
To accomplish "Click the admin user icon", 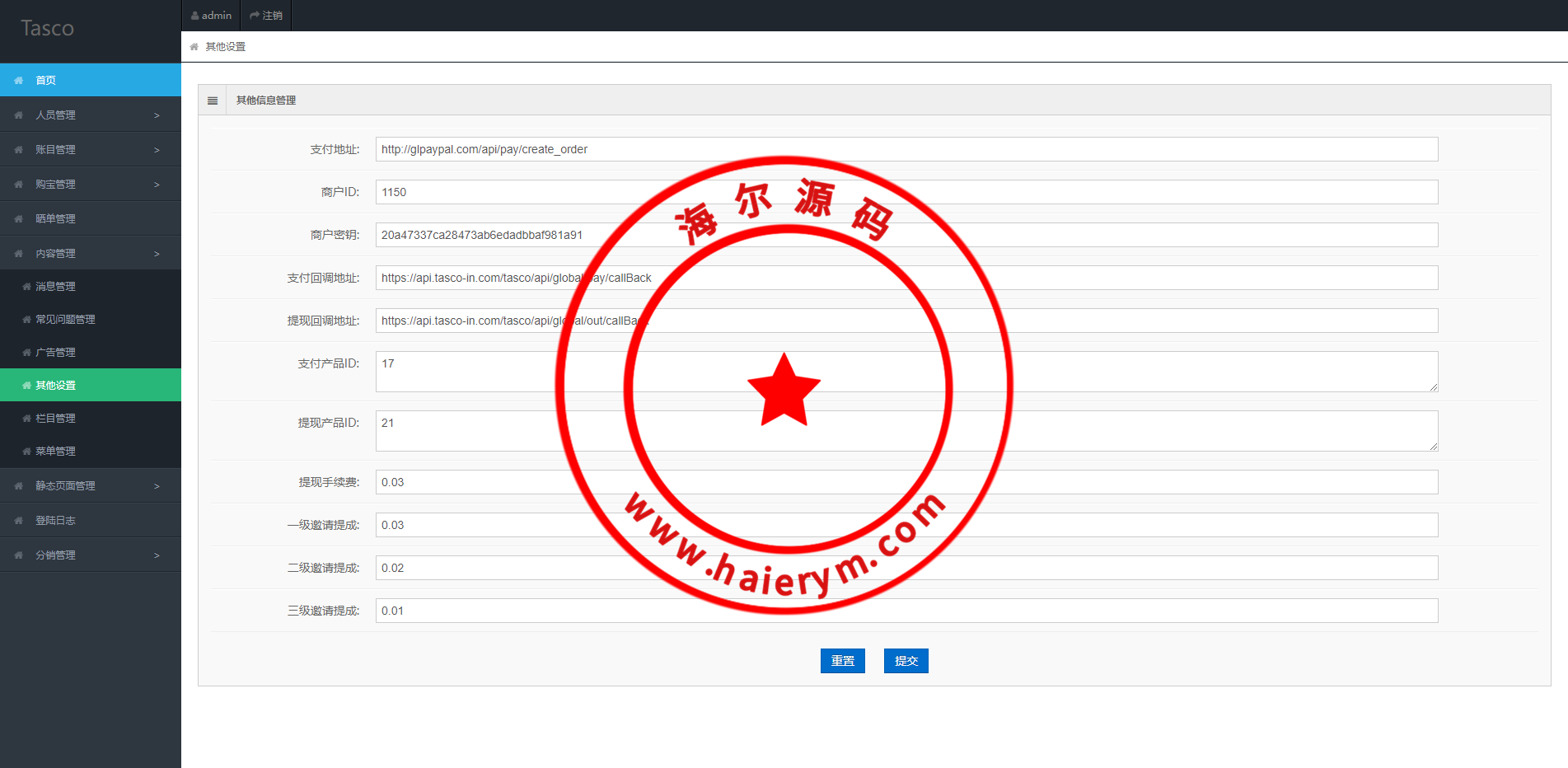I will tap(194, 16).
